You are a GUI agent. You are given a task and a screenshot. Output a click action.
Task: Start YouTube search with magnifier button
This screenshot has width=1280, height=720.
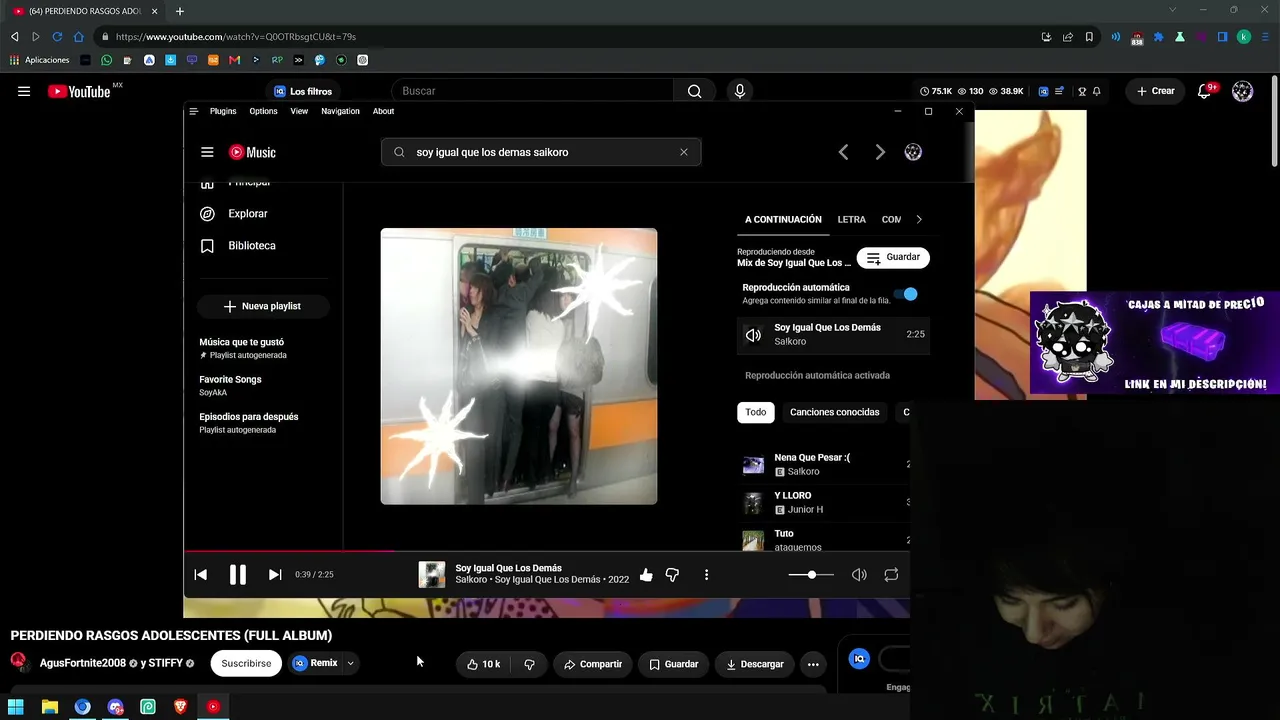(694, 91)
